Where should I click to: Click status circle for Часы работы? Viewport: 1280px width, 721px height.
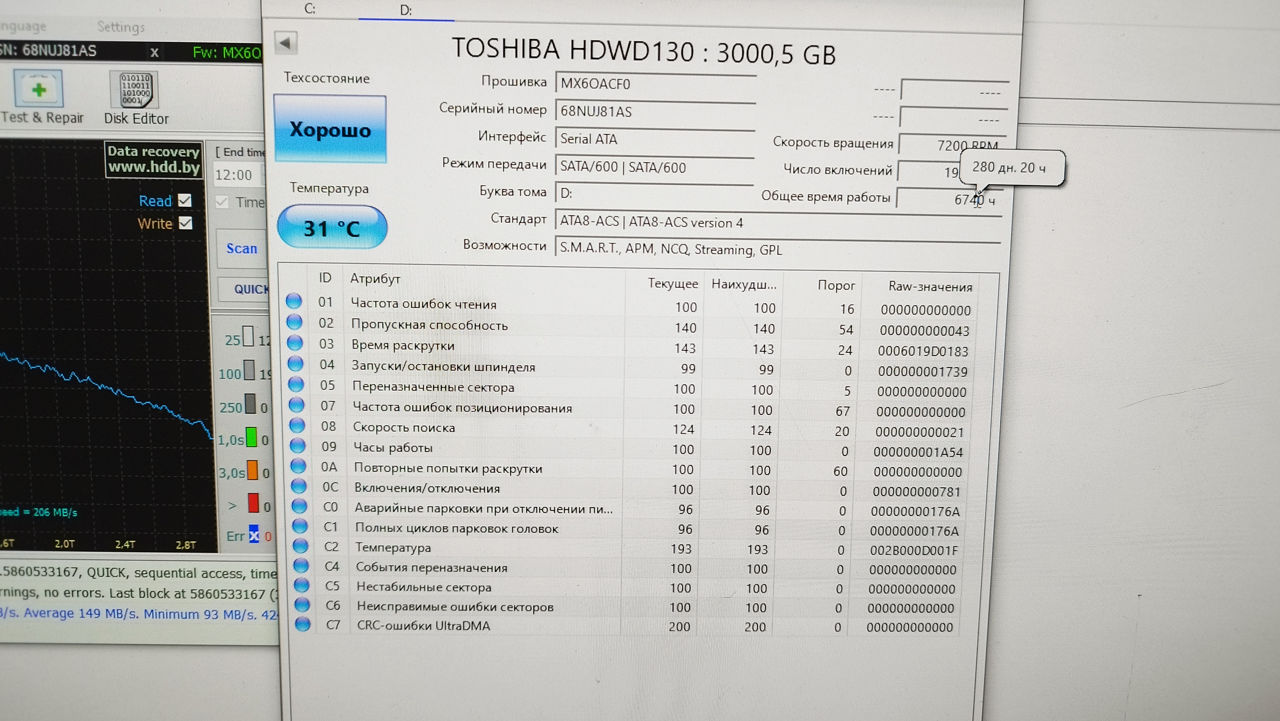click(x=297, y=446)
